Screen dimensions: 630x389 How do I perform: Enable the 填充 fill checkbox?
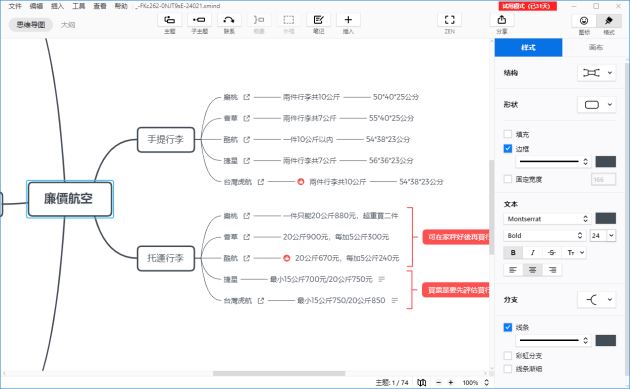(x=508, y=134)
